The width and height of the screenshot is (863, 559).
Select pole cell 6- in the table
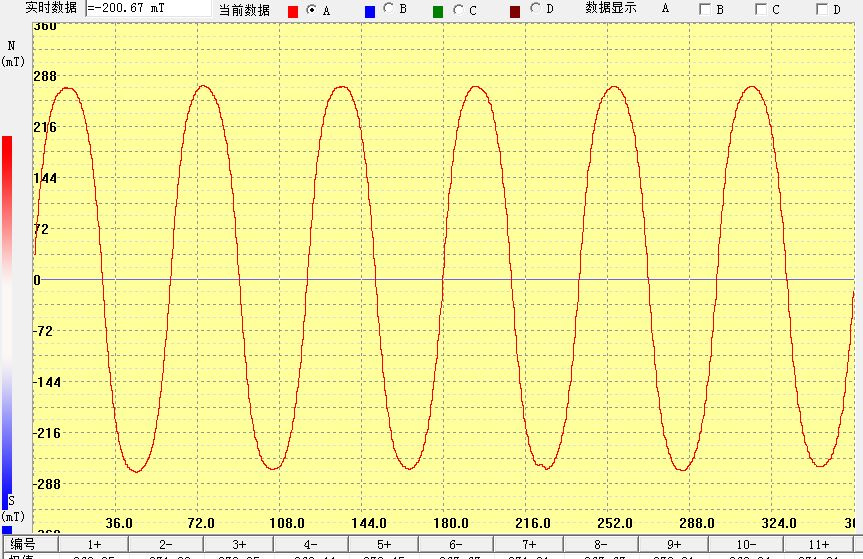(x=455, y=544)
